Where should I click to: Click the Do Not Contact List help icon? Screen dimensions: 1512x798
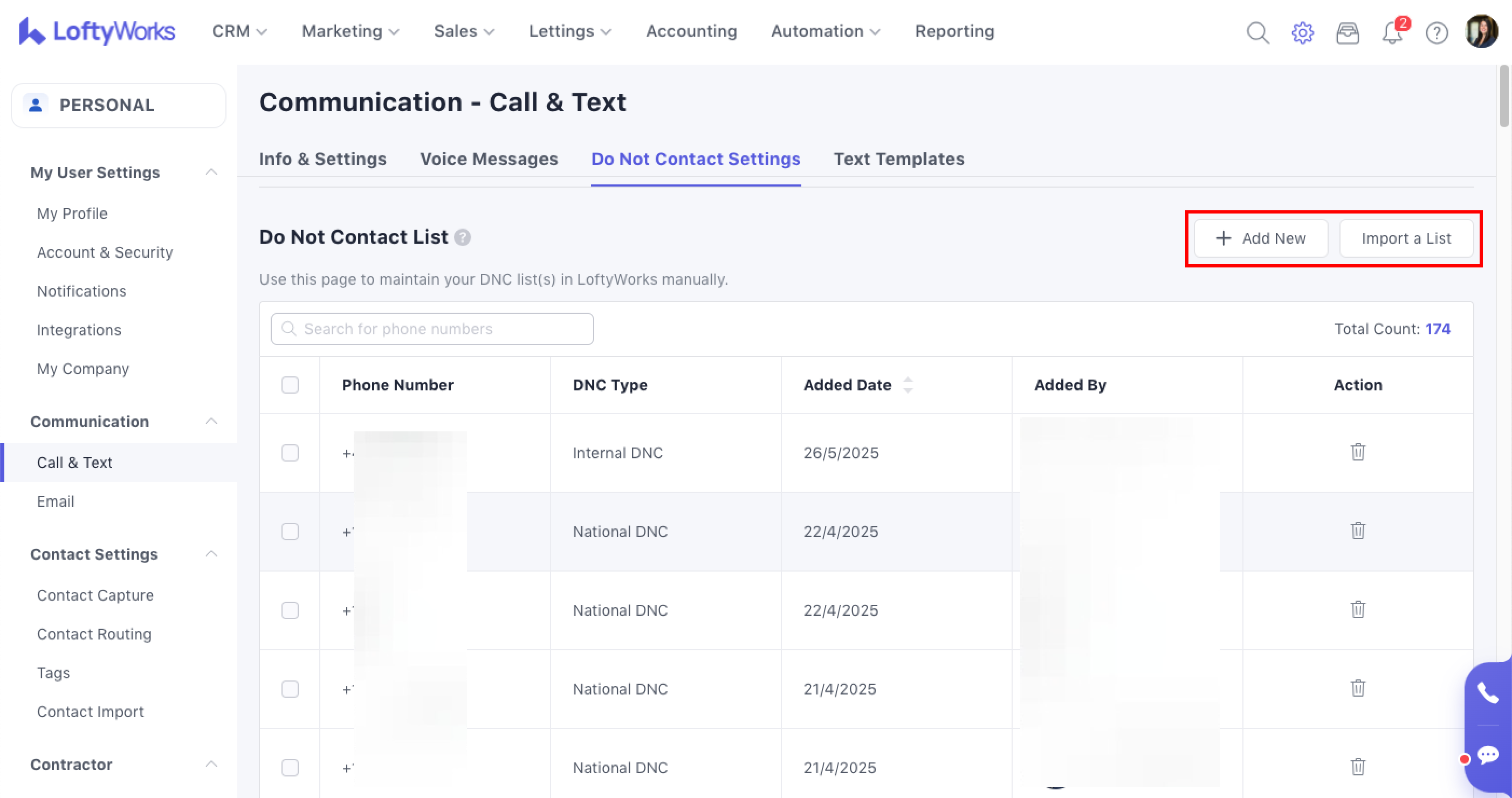pos(463,237)
